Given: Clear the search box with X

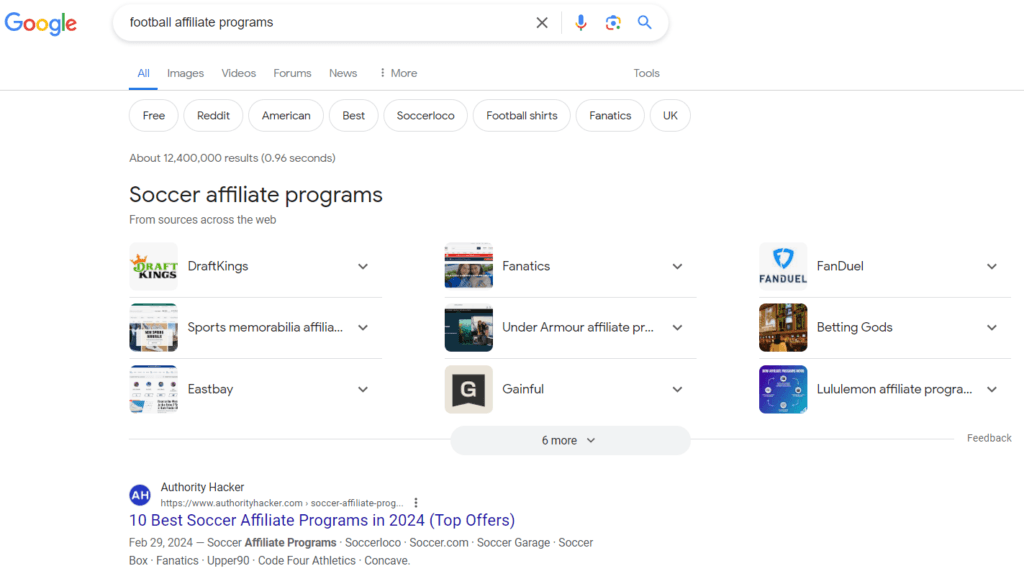Looking at the screenshot, I should 542,23.
